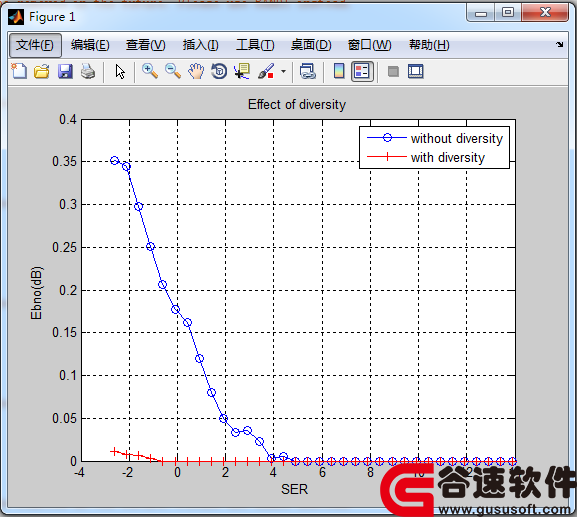Open the 桌面(D) menu
This screenshot has height=517, width=577.
311,45
